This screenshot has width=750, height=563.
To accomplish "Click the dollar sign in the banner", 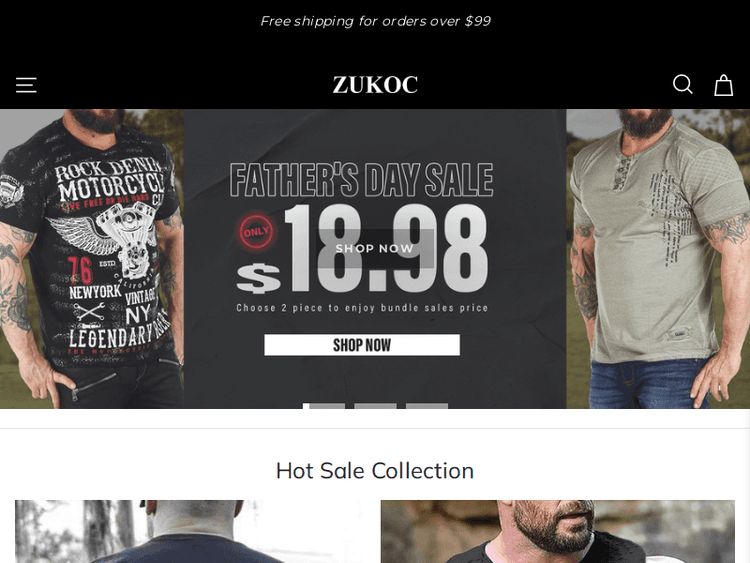I will (258, 278).
